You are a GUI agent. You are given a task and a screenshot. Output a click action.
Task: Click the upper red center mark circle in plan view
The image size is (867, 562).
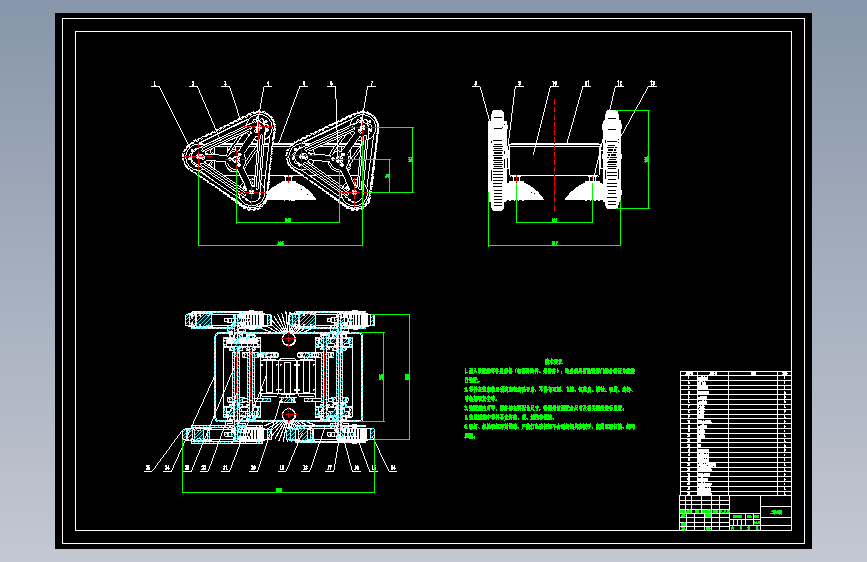click(x=288, y=339)
